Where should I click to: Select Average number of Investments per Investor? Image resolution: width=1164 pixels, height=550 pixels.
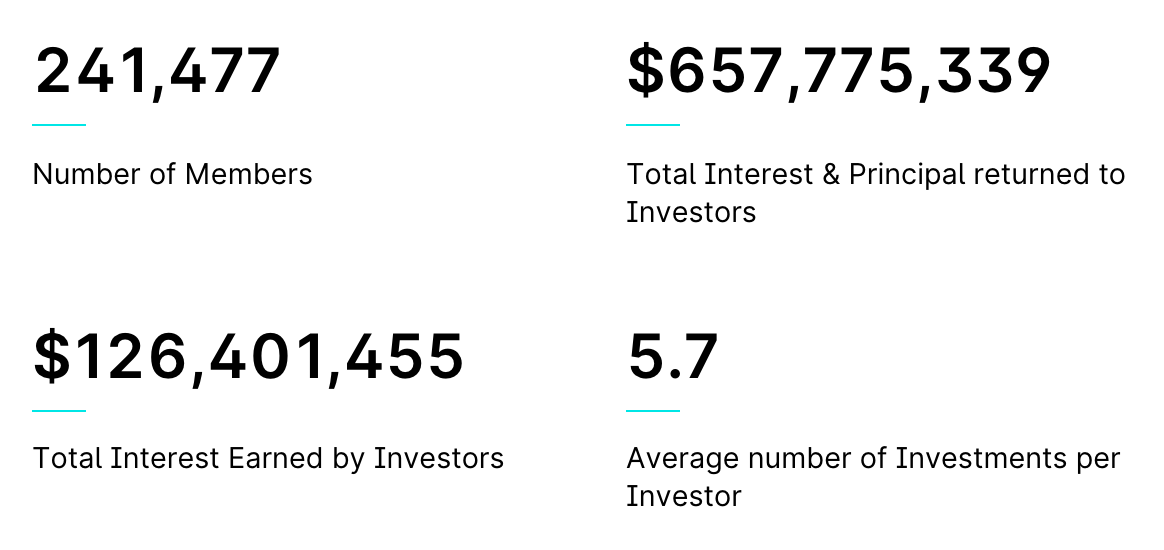click(873, 477)
